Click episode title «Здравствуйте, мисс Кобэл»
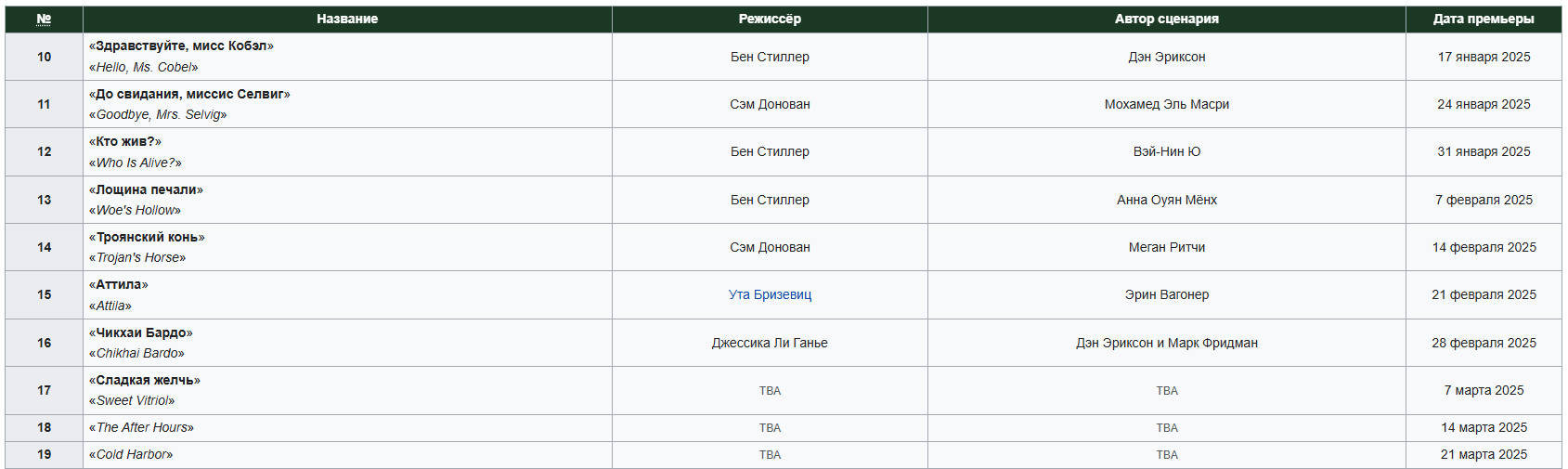Image resolution: width=1568 pixels, height=469 pixels. point(181,46)
